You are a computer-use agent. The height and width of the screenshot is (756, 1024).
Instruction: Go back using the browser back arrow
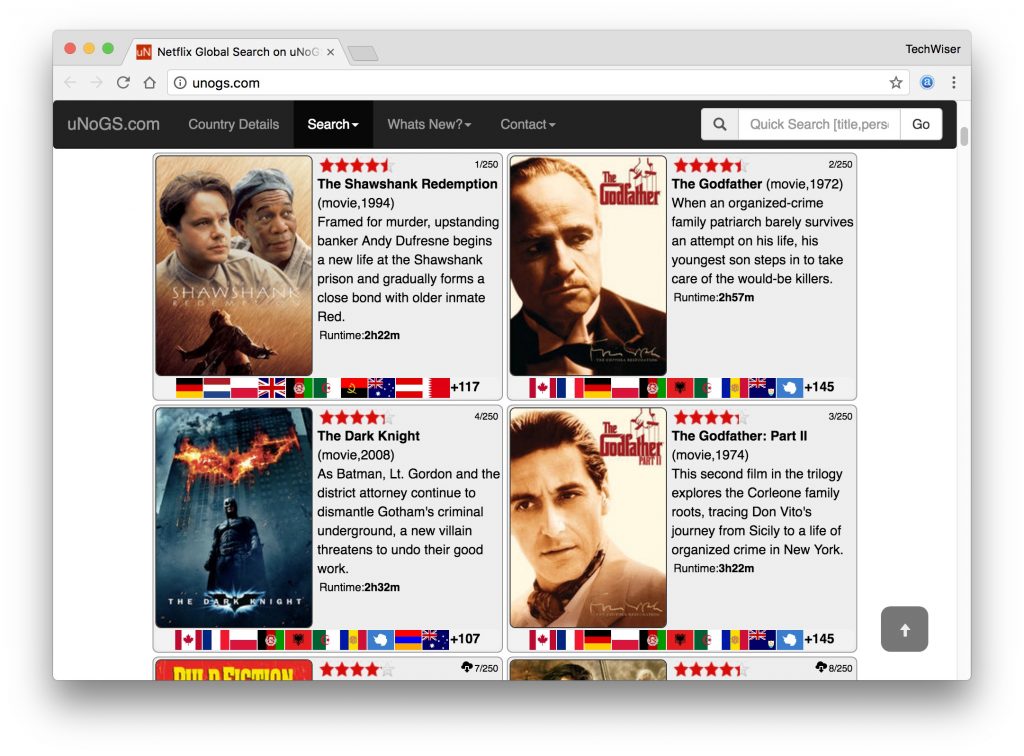coord(70,82)
